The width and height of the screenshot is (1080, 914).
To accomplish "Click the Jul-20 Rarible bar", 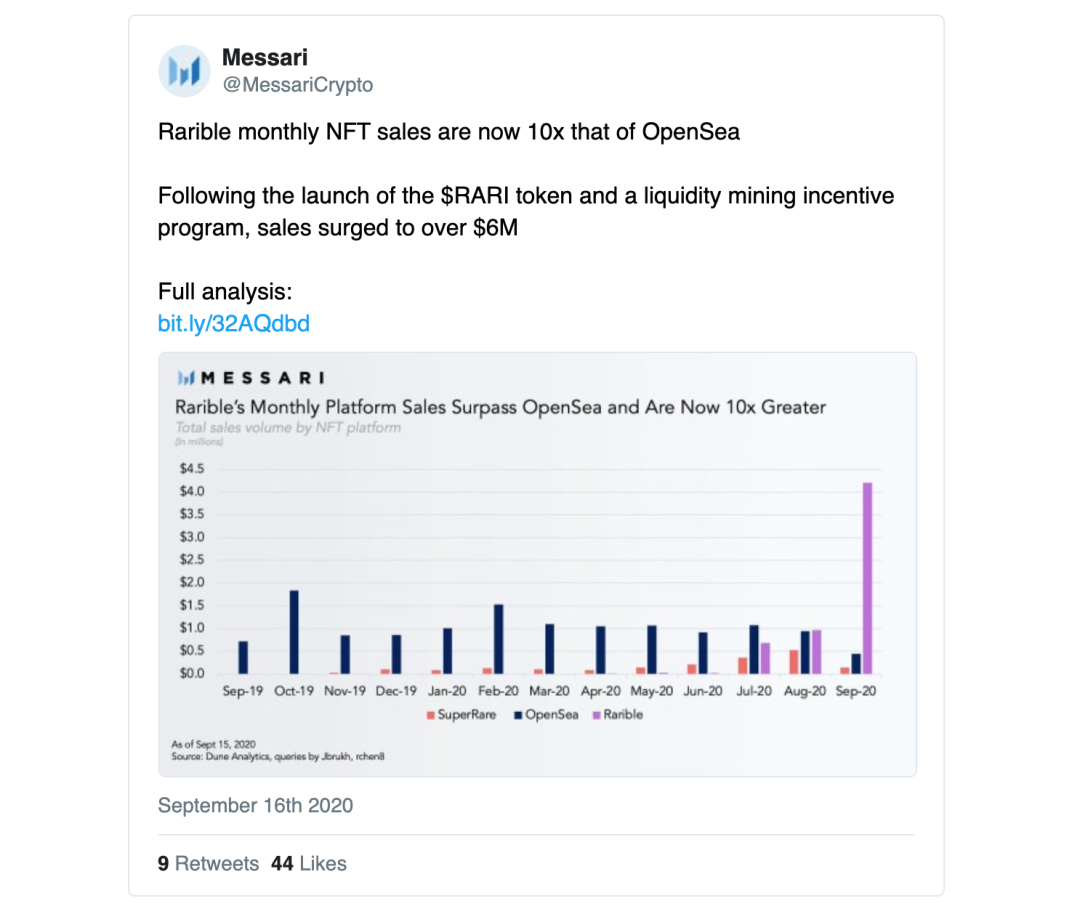I will pyautogui.click(x=765, y=658).
